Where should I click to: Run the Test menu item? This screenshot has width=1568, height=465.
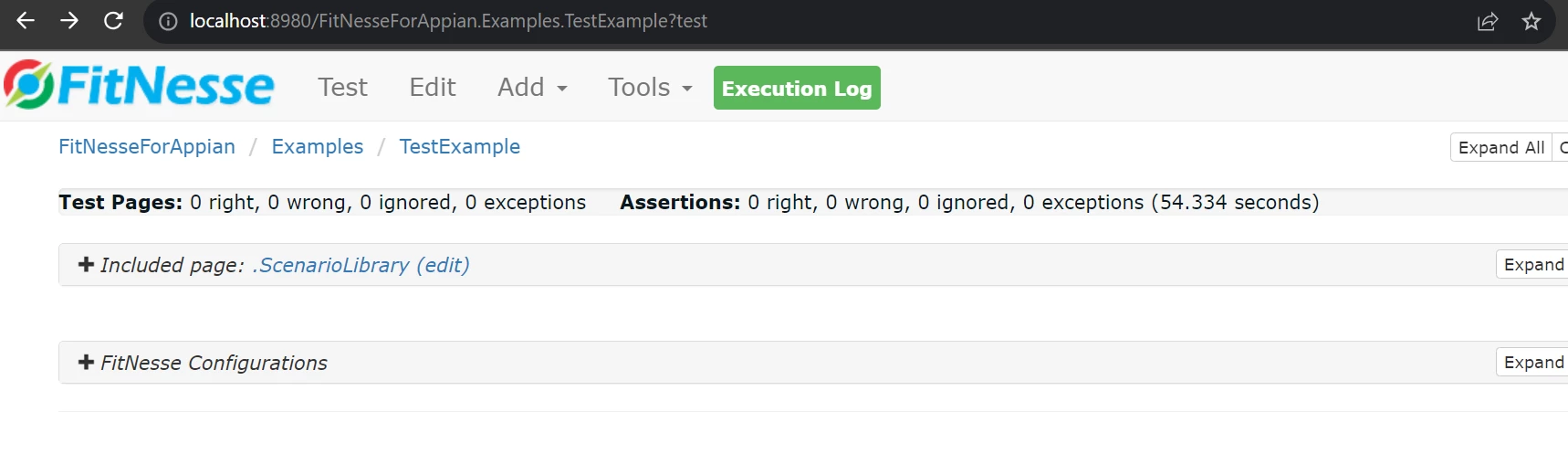[342, 88]
